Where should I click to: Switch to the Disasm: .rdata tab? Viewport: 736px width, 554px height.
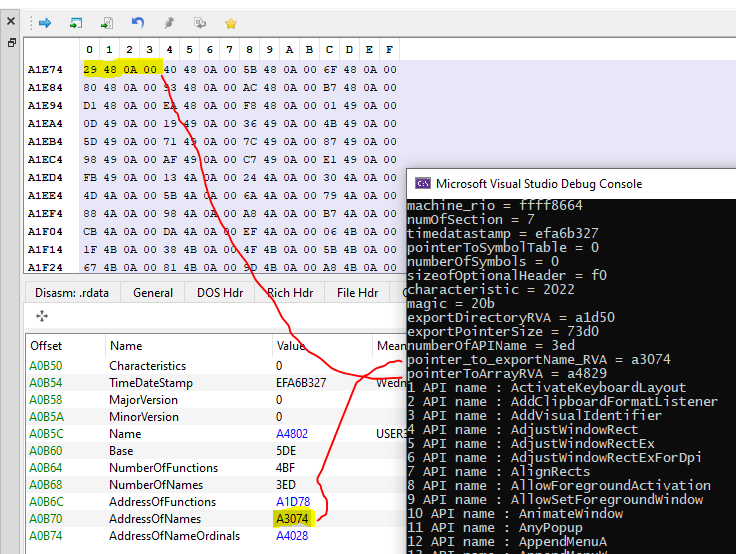pos(74,293)
